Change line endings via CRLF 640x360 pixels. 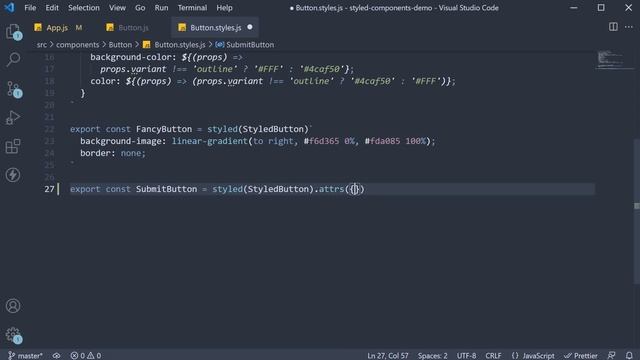(493, 356)
